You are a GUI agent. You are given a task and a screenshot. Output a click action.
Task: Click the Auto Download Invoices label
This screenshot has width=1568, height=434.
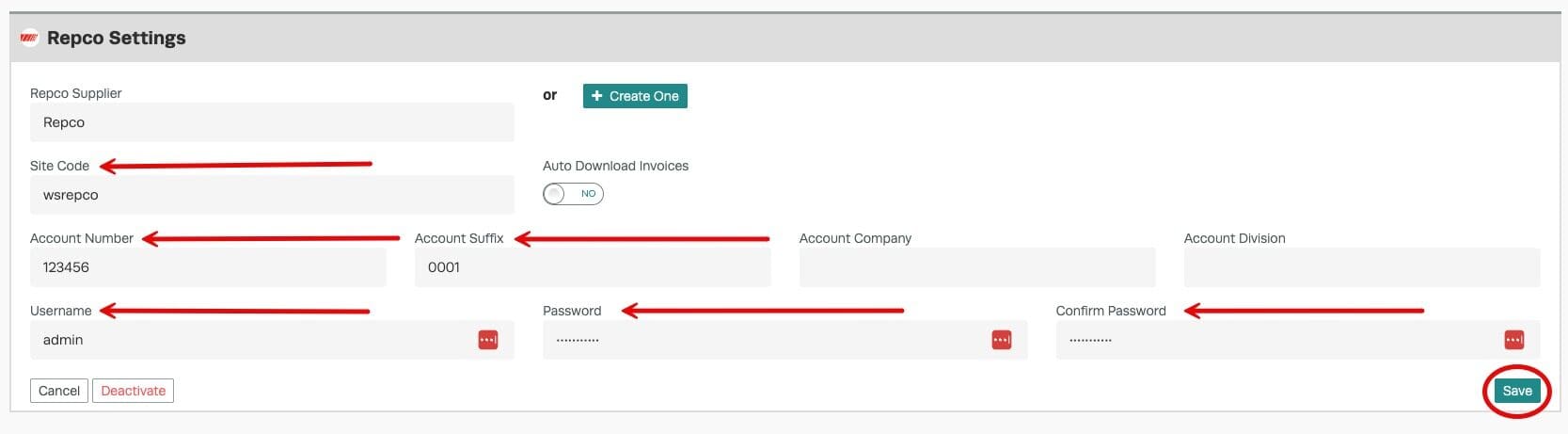(x=615, y=166)
